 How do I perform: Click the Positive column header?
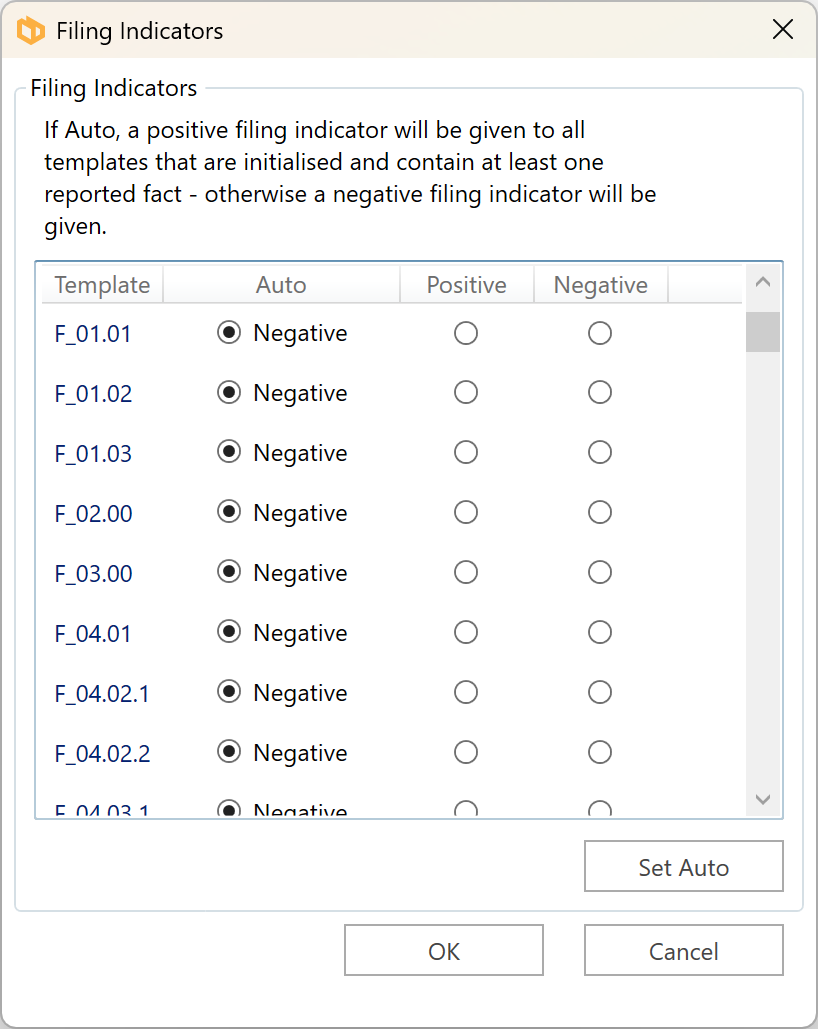(466, 285)
